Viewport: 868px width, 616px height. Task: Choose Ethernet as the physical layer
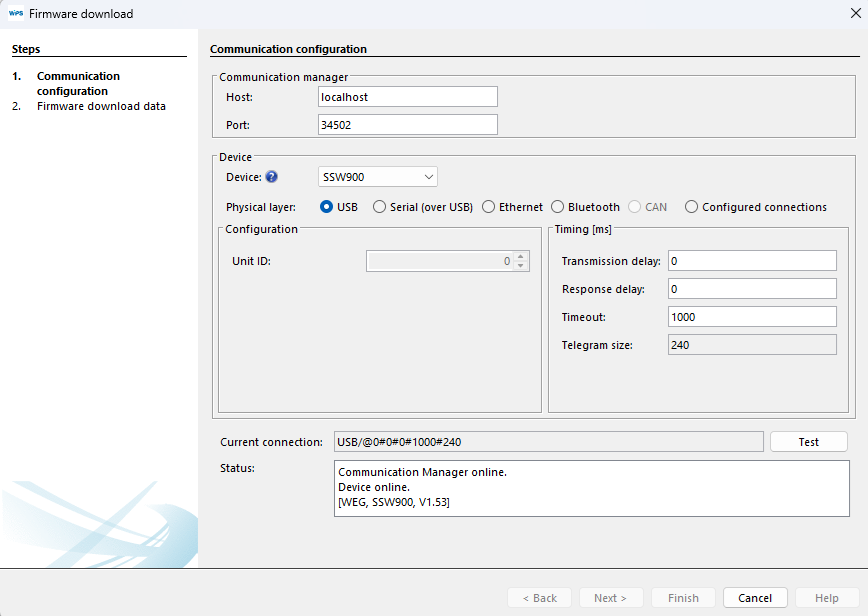point(488,207)
